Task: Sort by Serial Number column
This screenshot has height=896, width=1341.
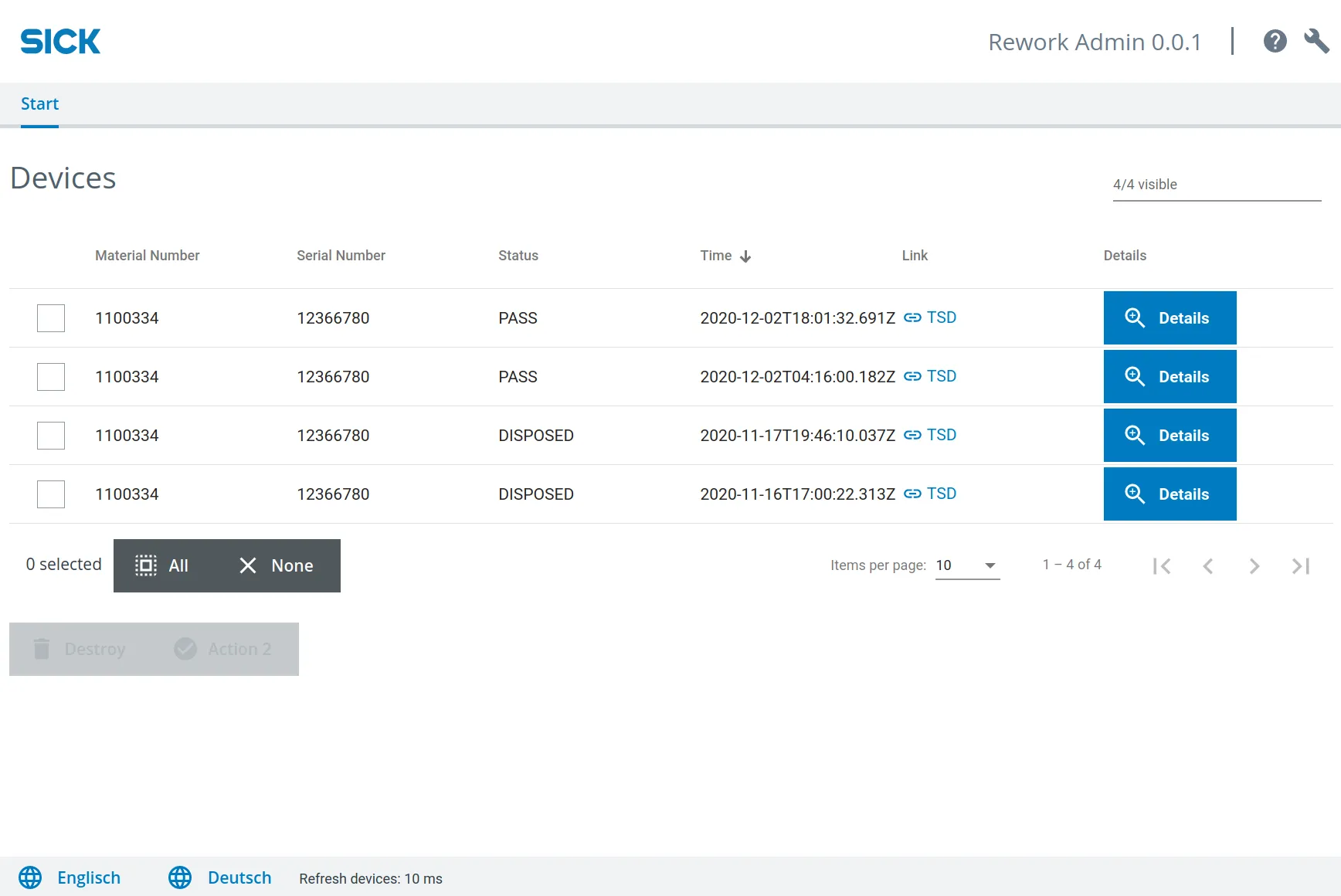Action: tap(341, 256)
